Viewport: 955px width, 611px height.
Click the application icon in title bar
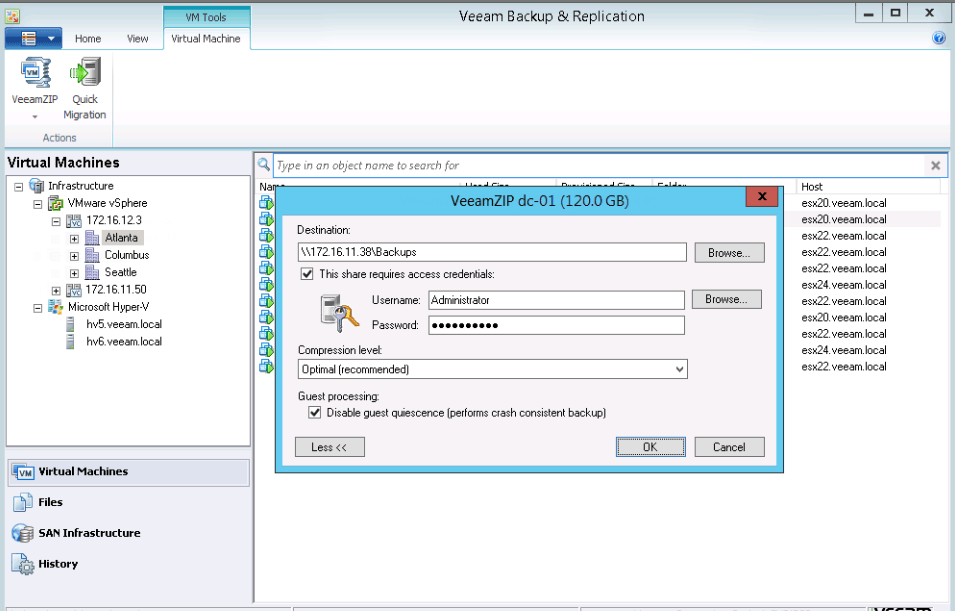point(12,16)
